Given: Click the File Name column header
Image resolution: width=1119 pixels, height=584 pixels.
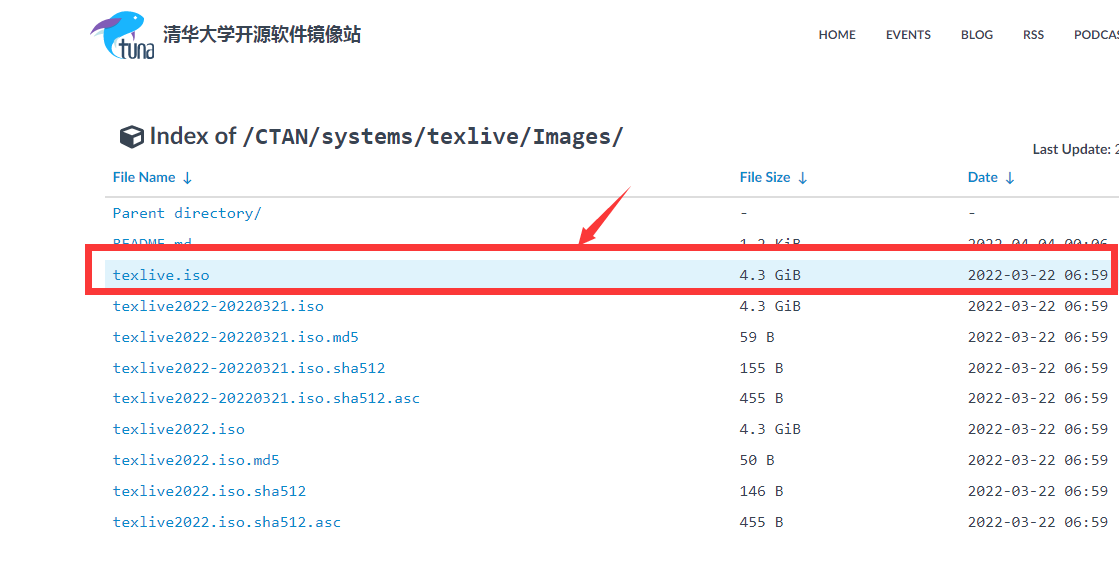Looking at the screenshot, I should pyautogui.click(x=144, y=177).
